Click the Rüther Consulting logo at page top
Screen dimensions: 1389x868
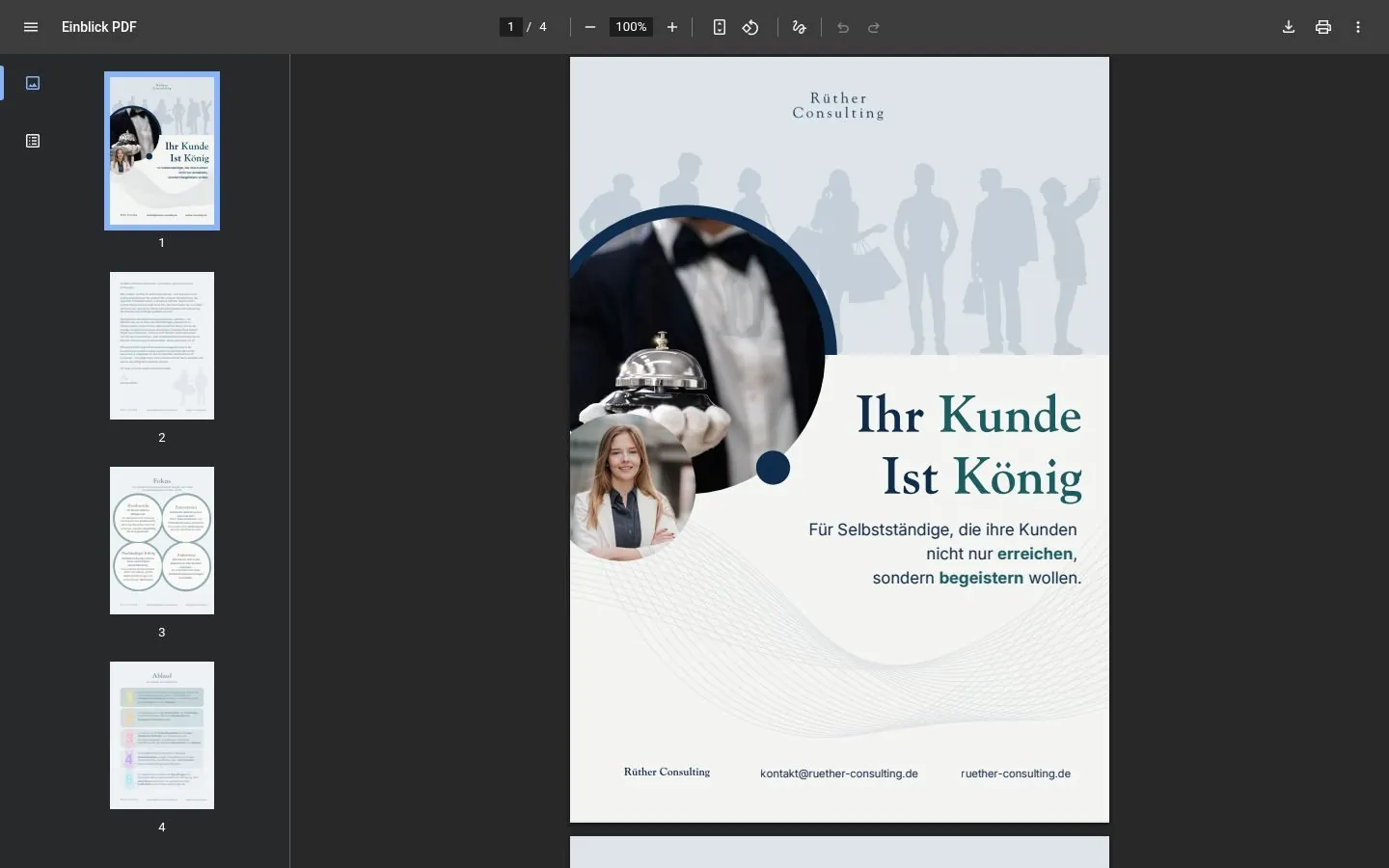pyautogui.click(x=838, y=106)
